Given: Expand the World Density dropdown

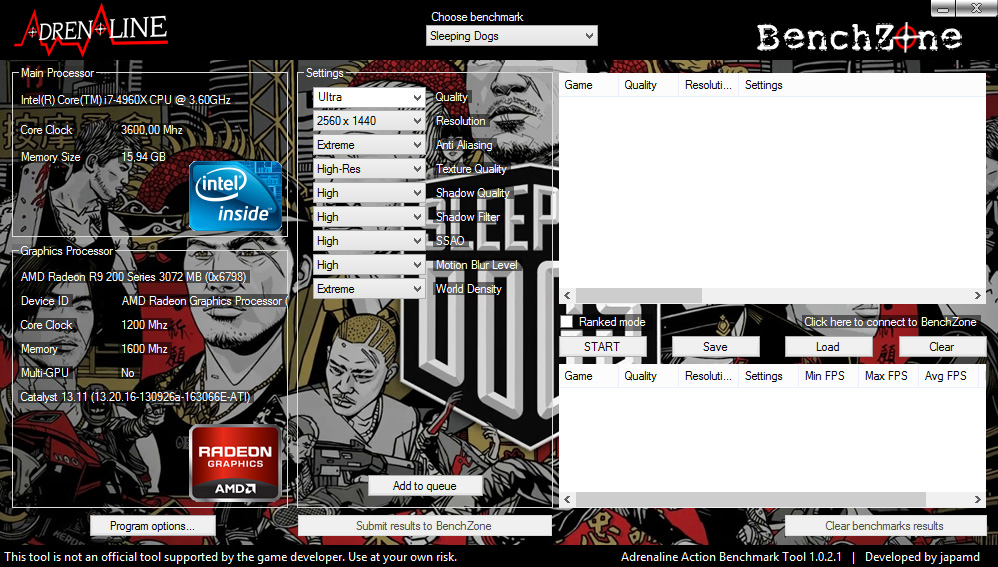Looking at the screenshot, I should (x=369, y=289).
